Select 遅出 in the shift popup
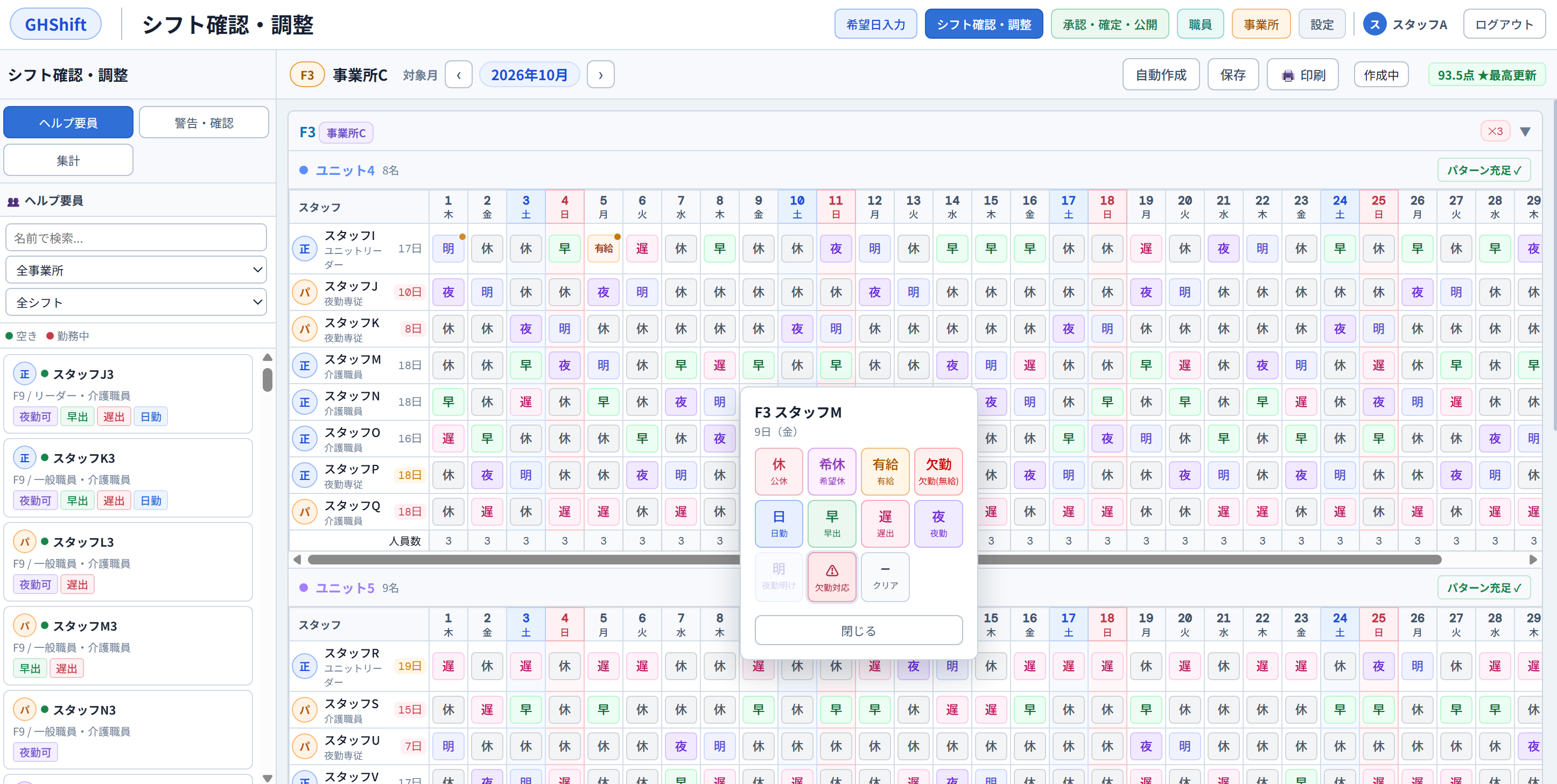The width and height of the screenshot is (1557, 784). tap(885, 524)
